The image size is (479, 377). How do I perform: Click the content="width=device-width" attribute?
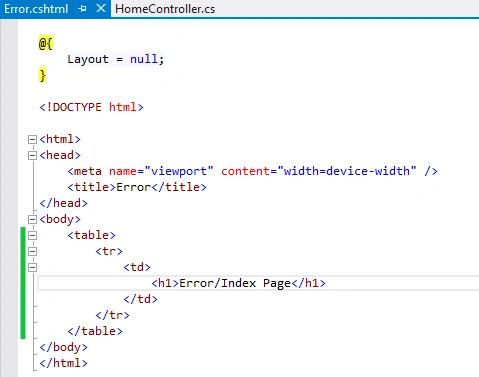point(319,171)
